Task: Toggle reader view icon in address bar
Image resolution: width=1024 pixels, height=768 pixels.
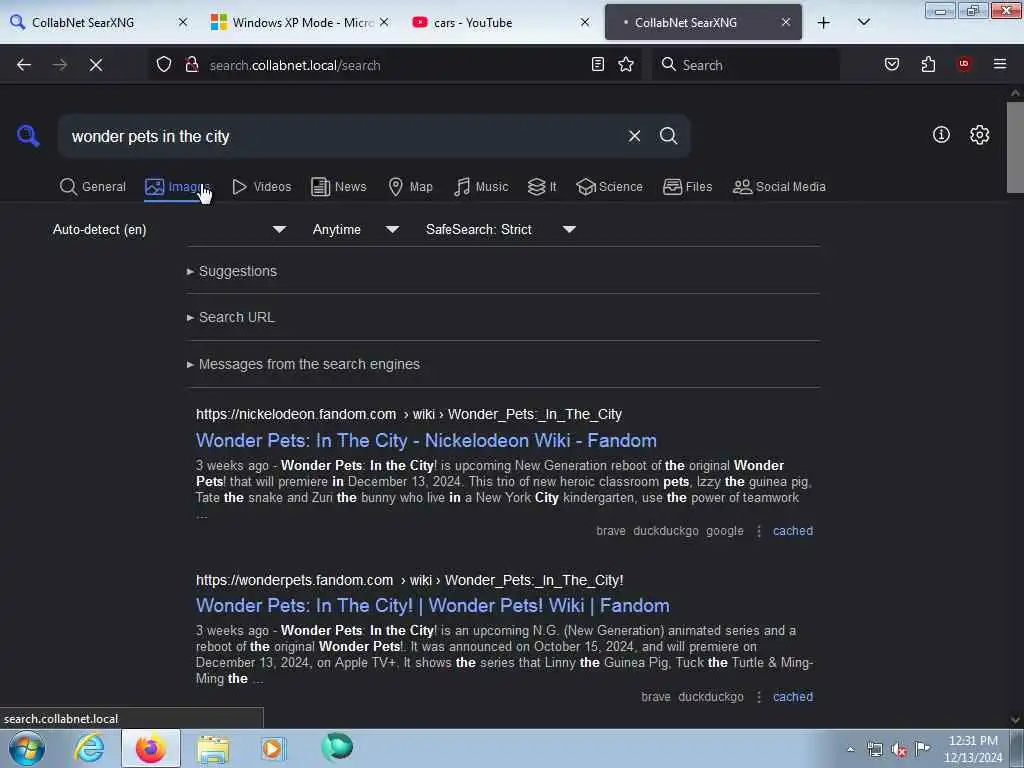Action: (x=598, y=64)
